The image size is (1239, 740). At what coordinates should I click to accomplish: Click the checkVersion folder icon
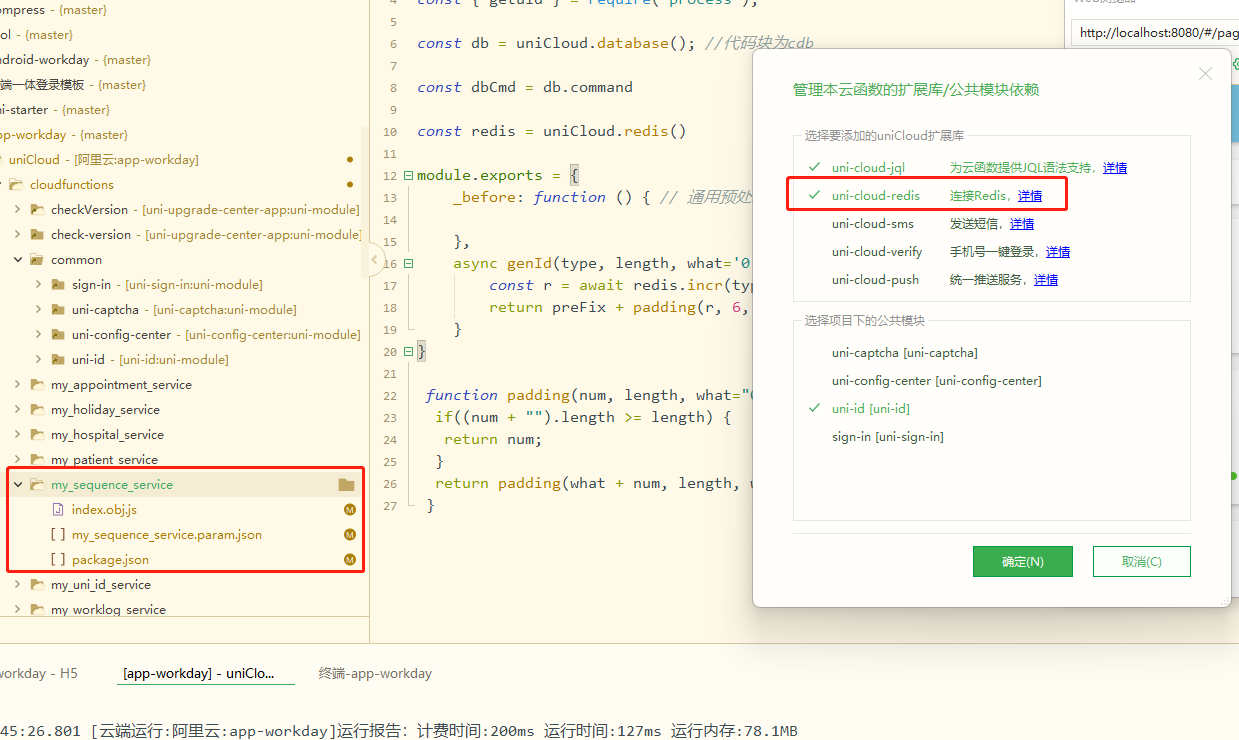(37, 210)
